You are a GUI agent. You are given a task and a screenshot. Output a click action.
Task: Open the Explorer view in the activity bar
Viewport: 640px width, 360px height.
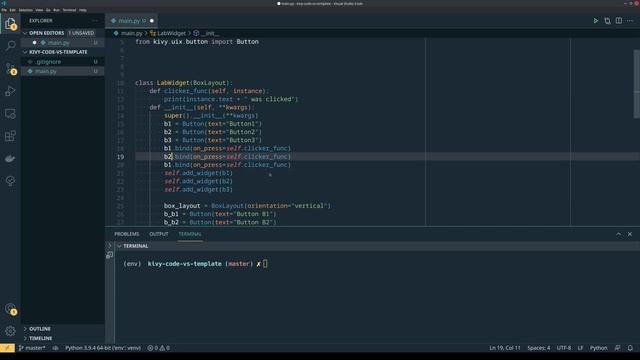[x=10, y=24]
